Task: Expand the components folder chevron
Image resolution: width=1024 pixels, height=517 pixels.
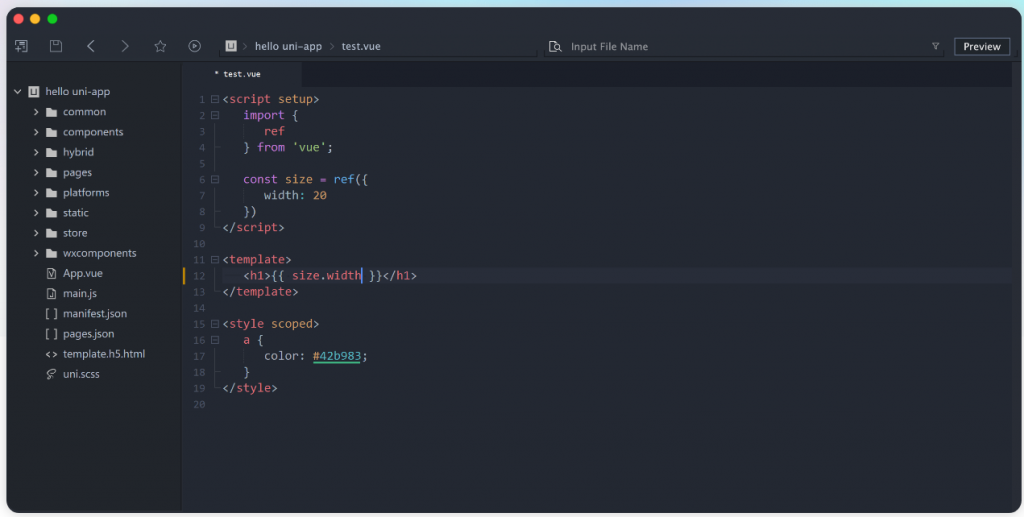Action: [36, 133]
